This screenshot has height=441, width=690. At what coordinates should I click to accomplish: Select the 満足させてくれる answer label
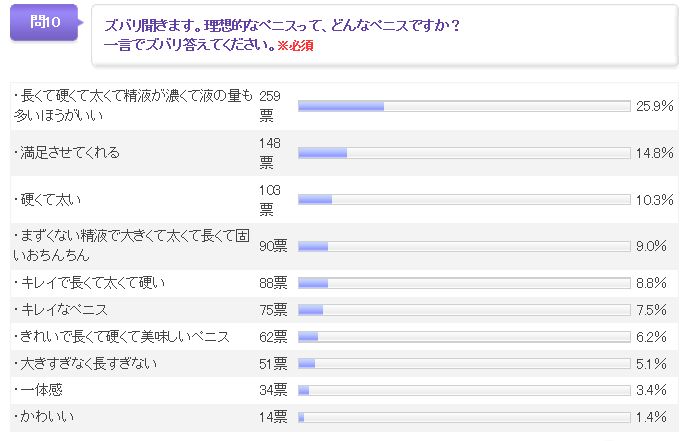[x=70, y=152]
